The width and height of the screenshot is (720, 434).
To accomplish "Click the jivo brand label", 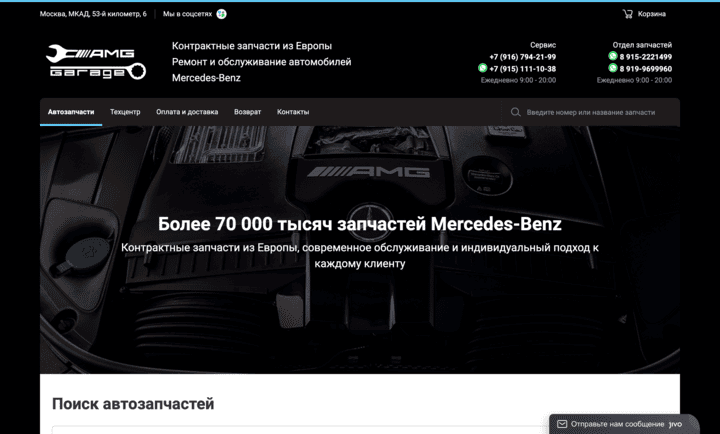I will pos(675,424).
